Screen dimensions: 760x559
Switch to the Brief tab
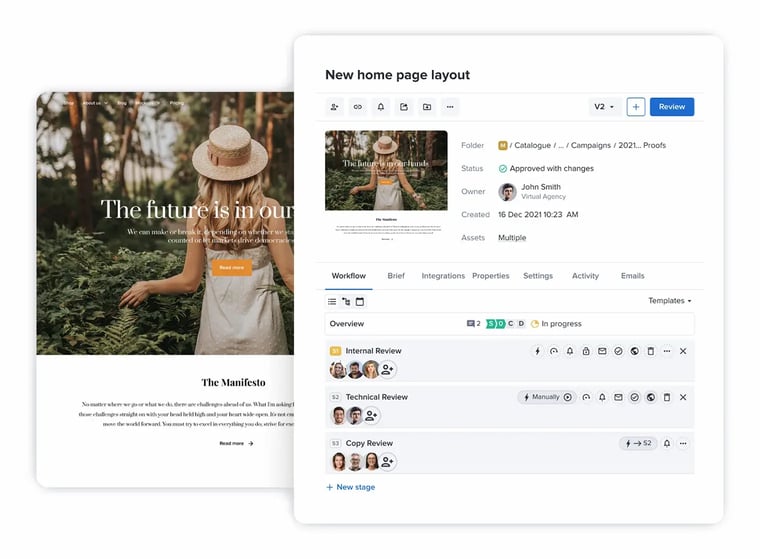click(x=396, y=276)
